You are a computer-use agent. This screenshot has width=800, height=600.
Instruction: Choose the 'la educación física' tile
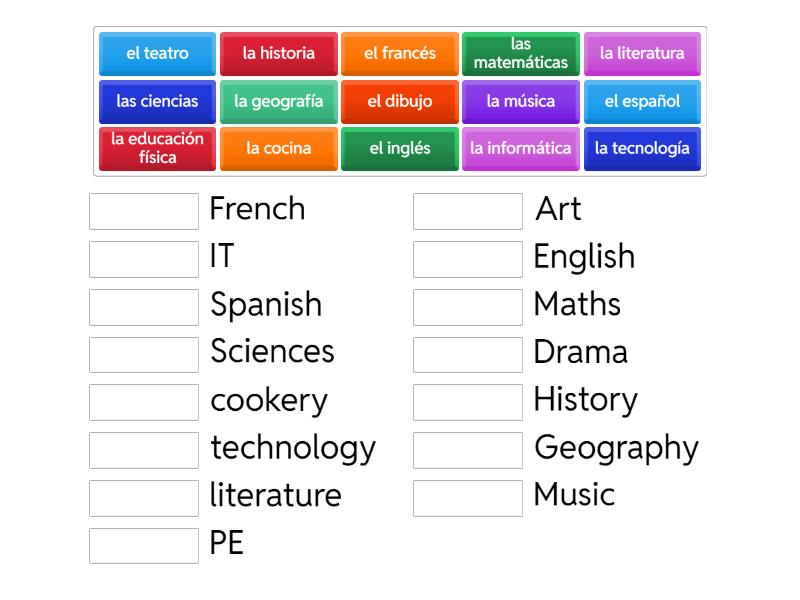tap(157, 148)
